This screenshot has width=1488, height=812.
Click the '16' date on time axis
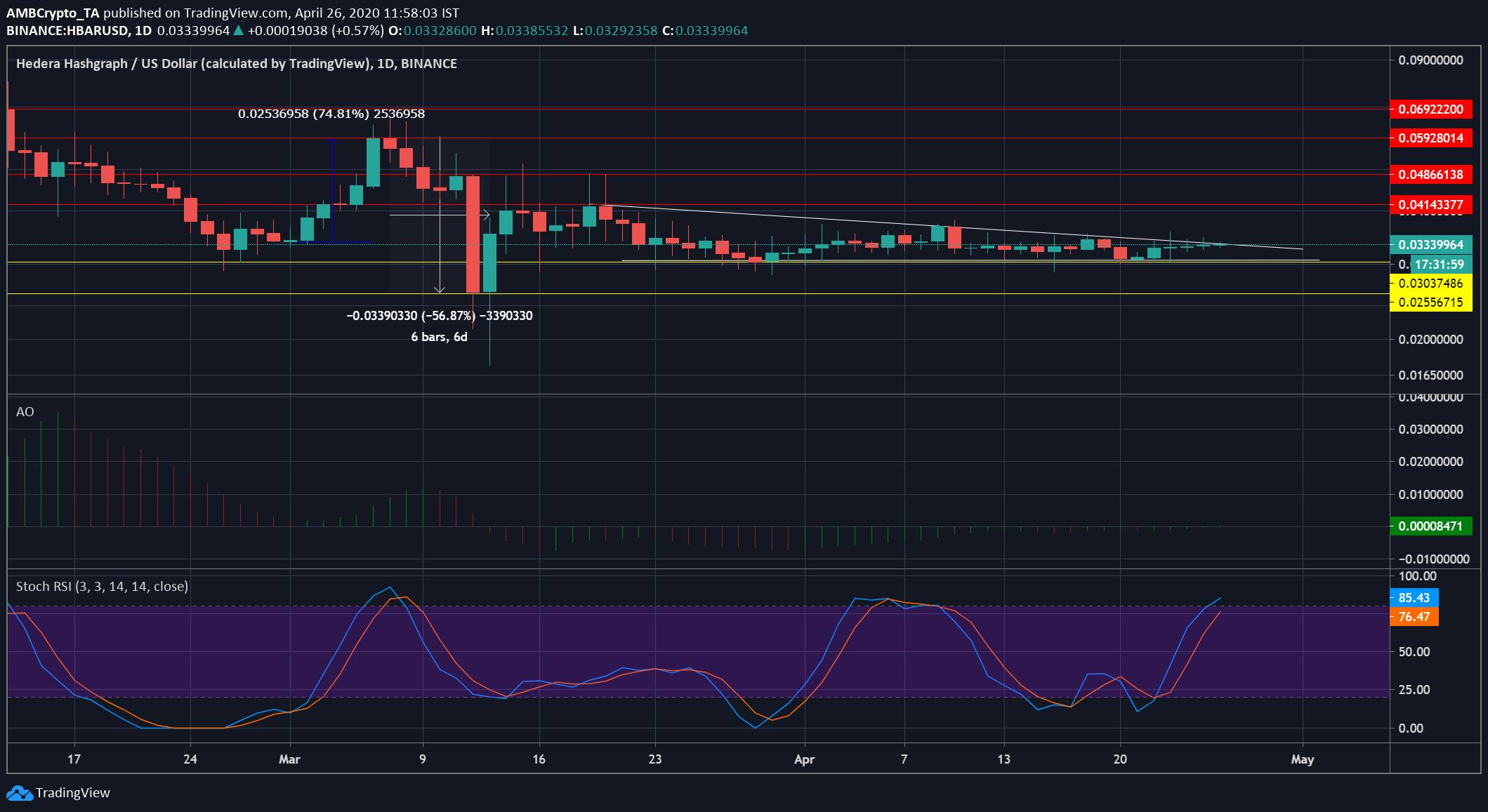pyautogui.click(x=539, y=759)
